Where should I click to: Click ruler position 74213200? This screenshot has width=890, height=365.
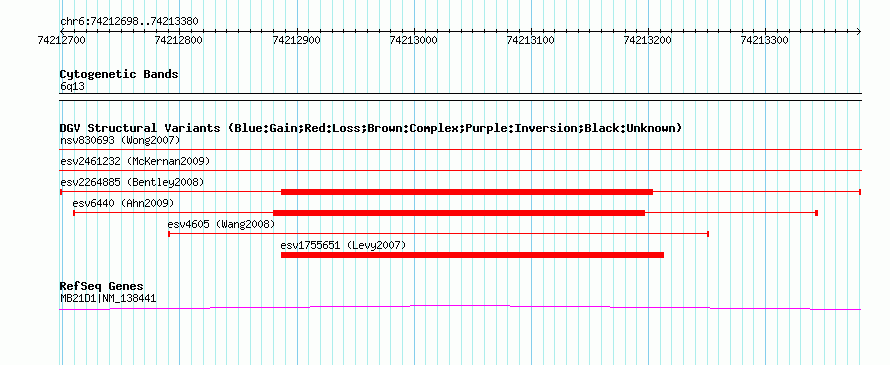(x=648, y=40)
